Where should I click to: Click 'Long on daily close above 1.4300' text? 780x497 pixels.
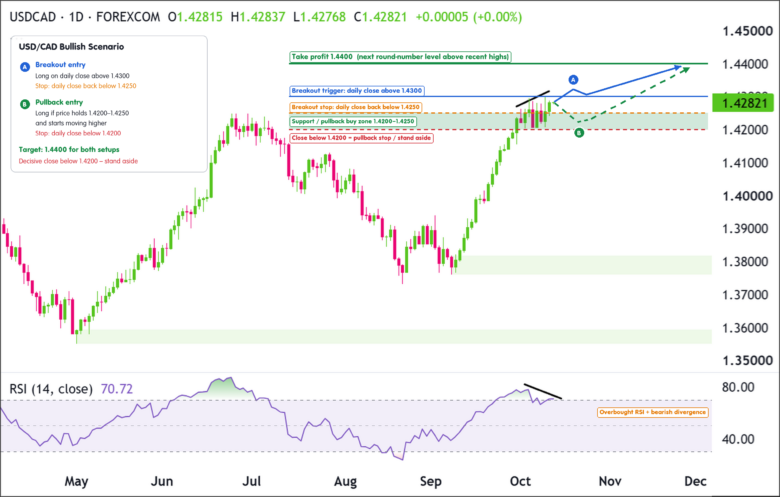tap(82, 76)
